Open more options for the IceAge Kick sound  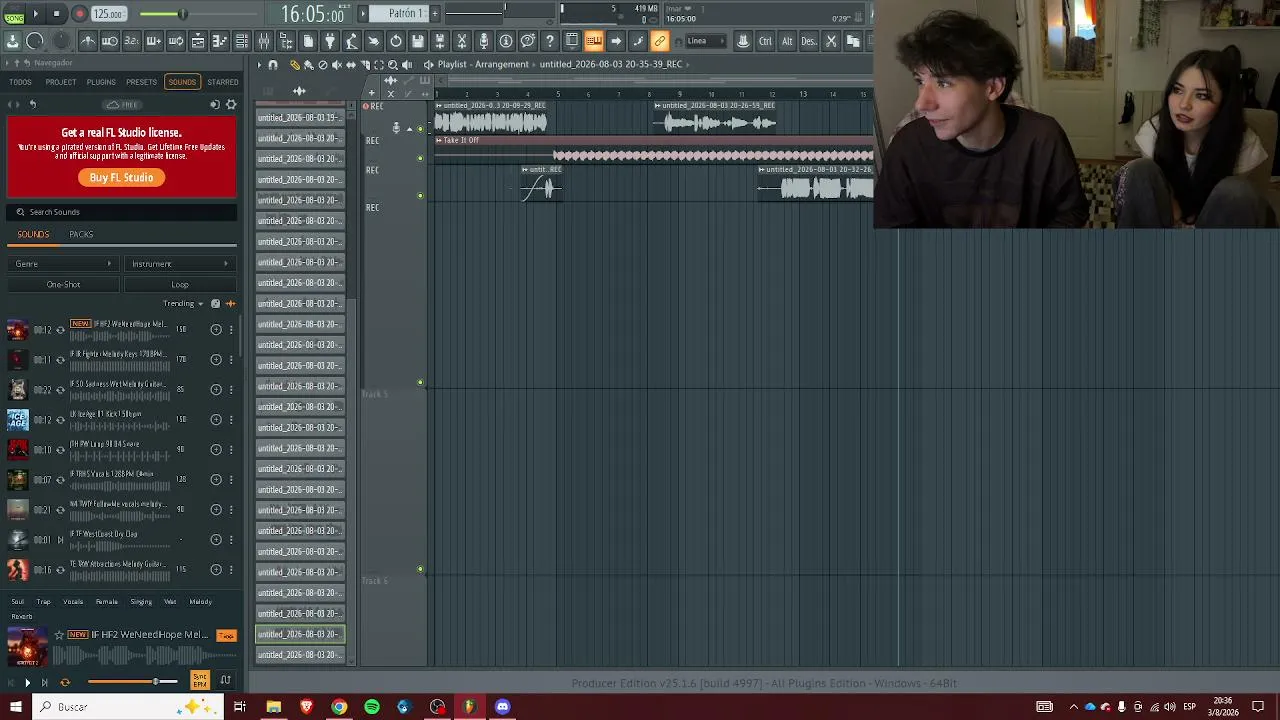click(x=231, y=420)
